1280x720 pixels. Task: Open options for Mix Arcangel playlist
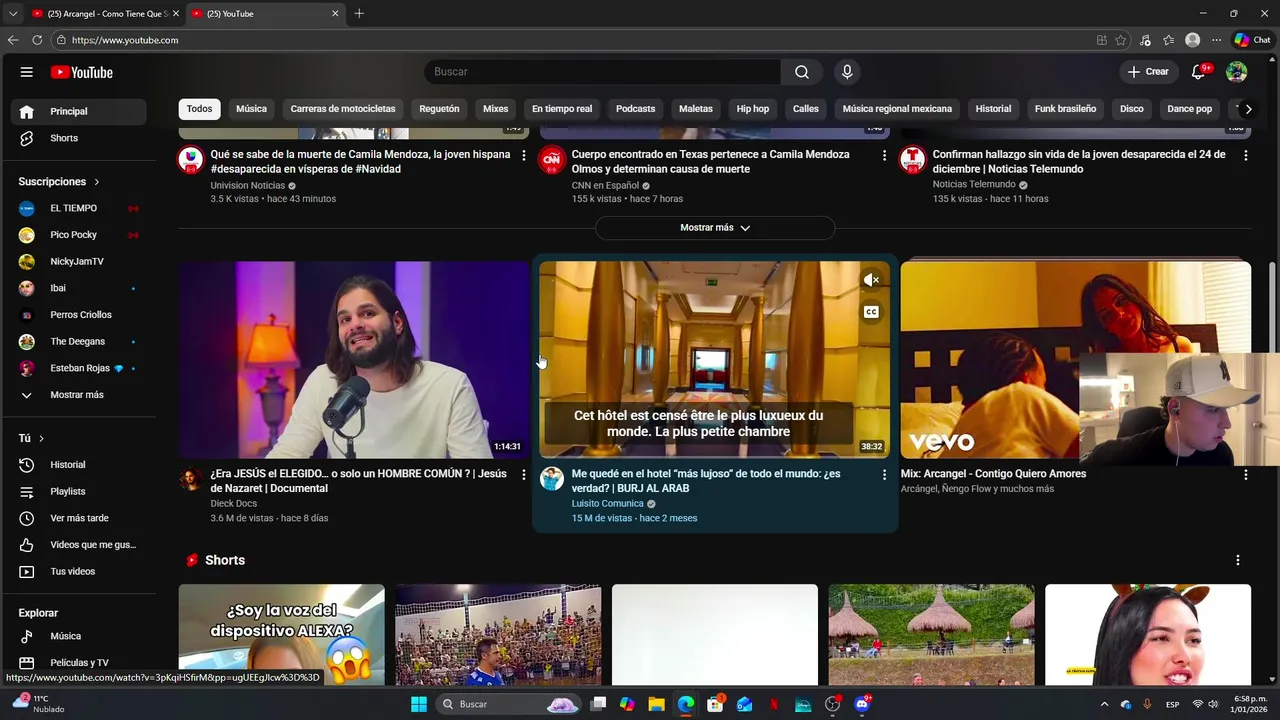pyautogui.click(x=1245, y=475)
